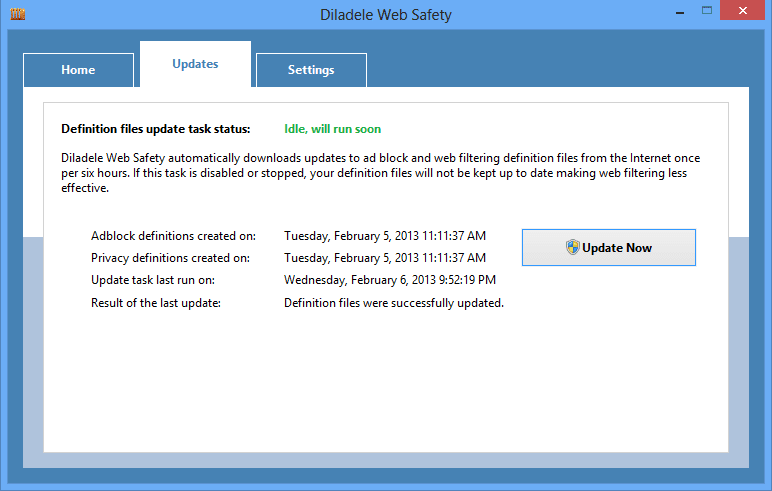Close the Diladele Web Safety window

point(743,10)
